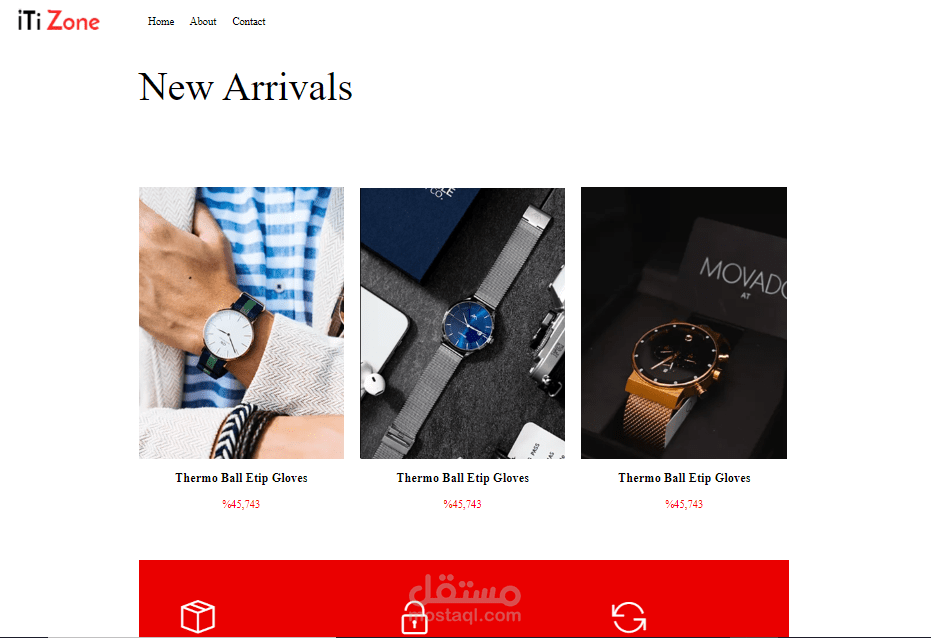Click the Movado label in third photo
The image size is (931, 638).
742,278
